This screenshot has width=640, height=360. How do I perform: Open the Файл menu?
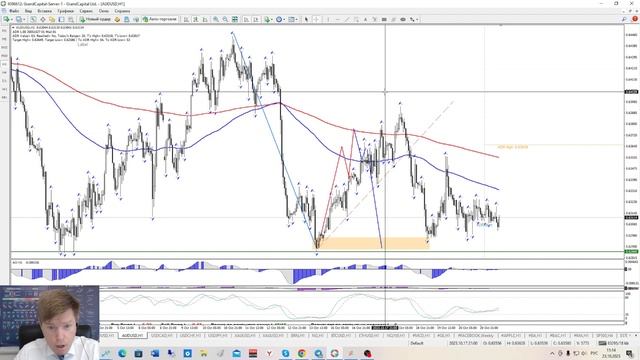pos(13,11)
